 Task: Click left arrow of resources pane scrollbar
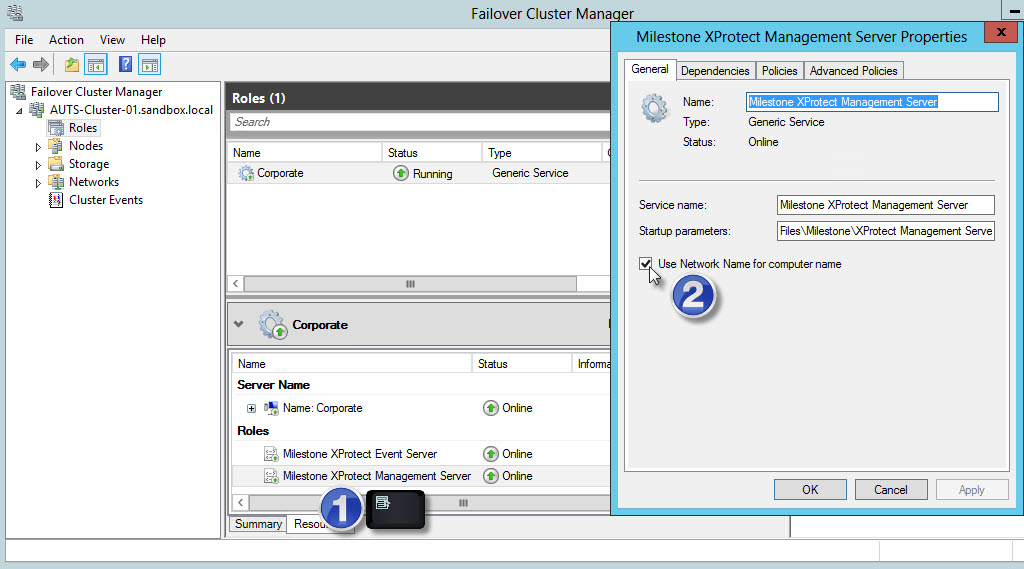(x=241, y=502)
